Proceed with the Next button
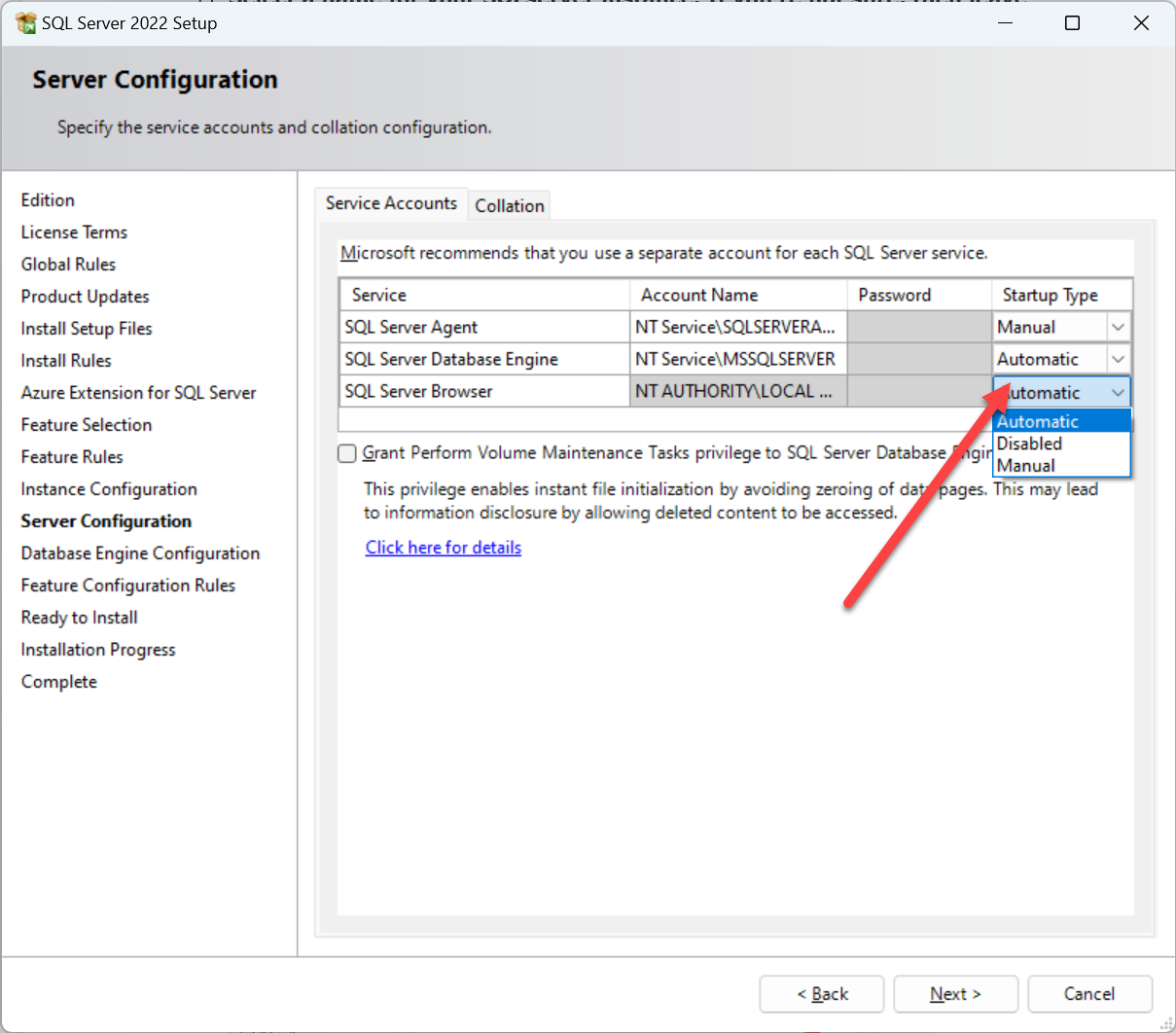The width and height of the screenshot is (1176, 1033). click(x=956, y=994)
